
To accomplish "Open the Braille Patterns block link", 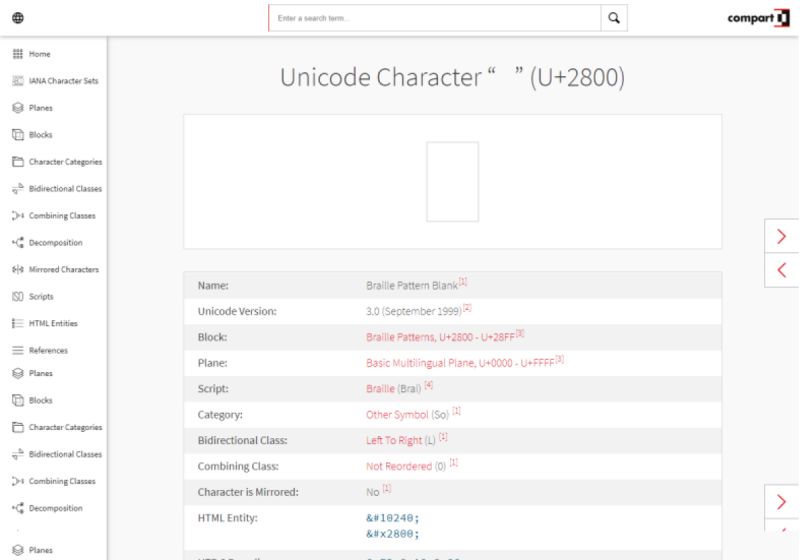I will coord(439,338).
